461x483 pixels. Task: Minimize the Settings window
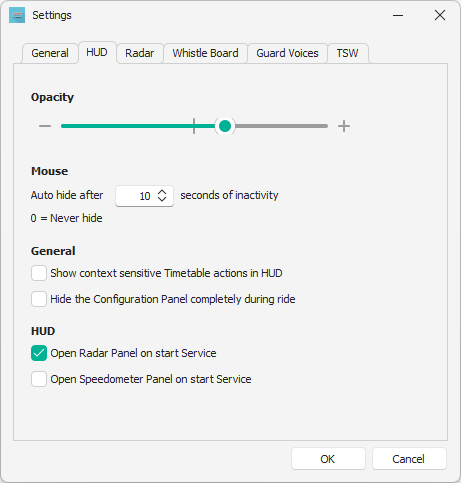pyautogui.click(x=398, y=15)
